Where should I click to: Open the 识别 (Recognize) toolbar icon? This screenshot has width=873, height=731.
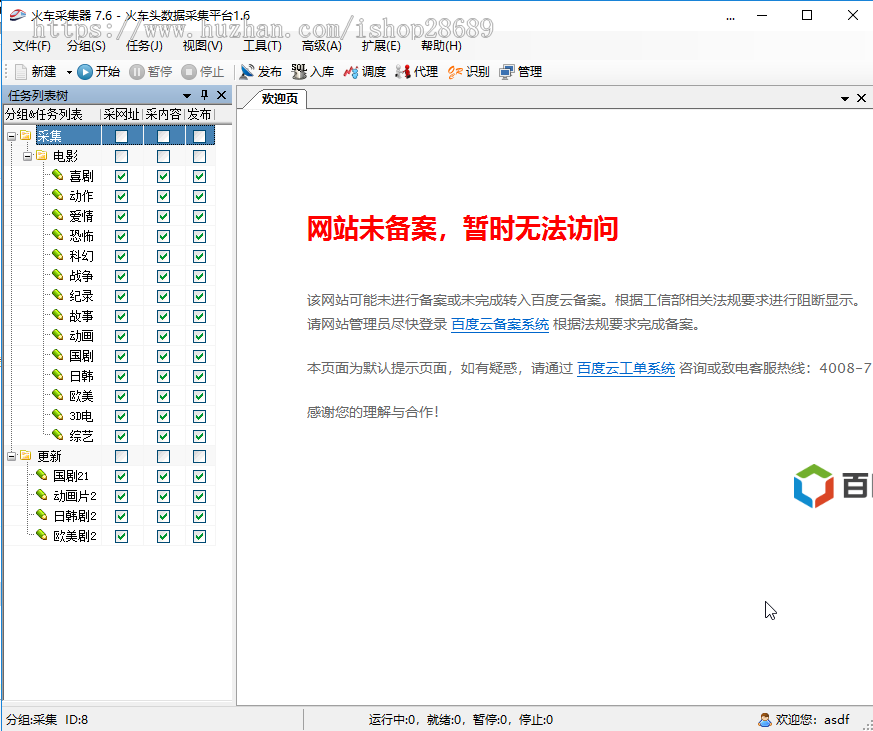[455, 72]
